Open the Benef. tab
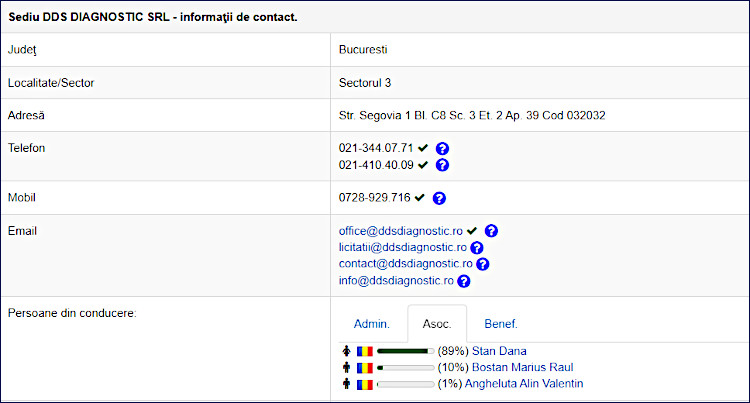 (501, 324)
